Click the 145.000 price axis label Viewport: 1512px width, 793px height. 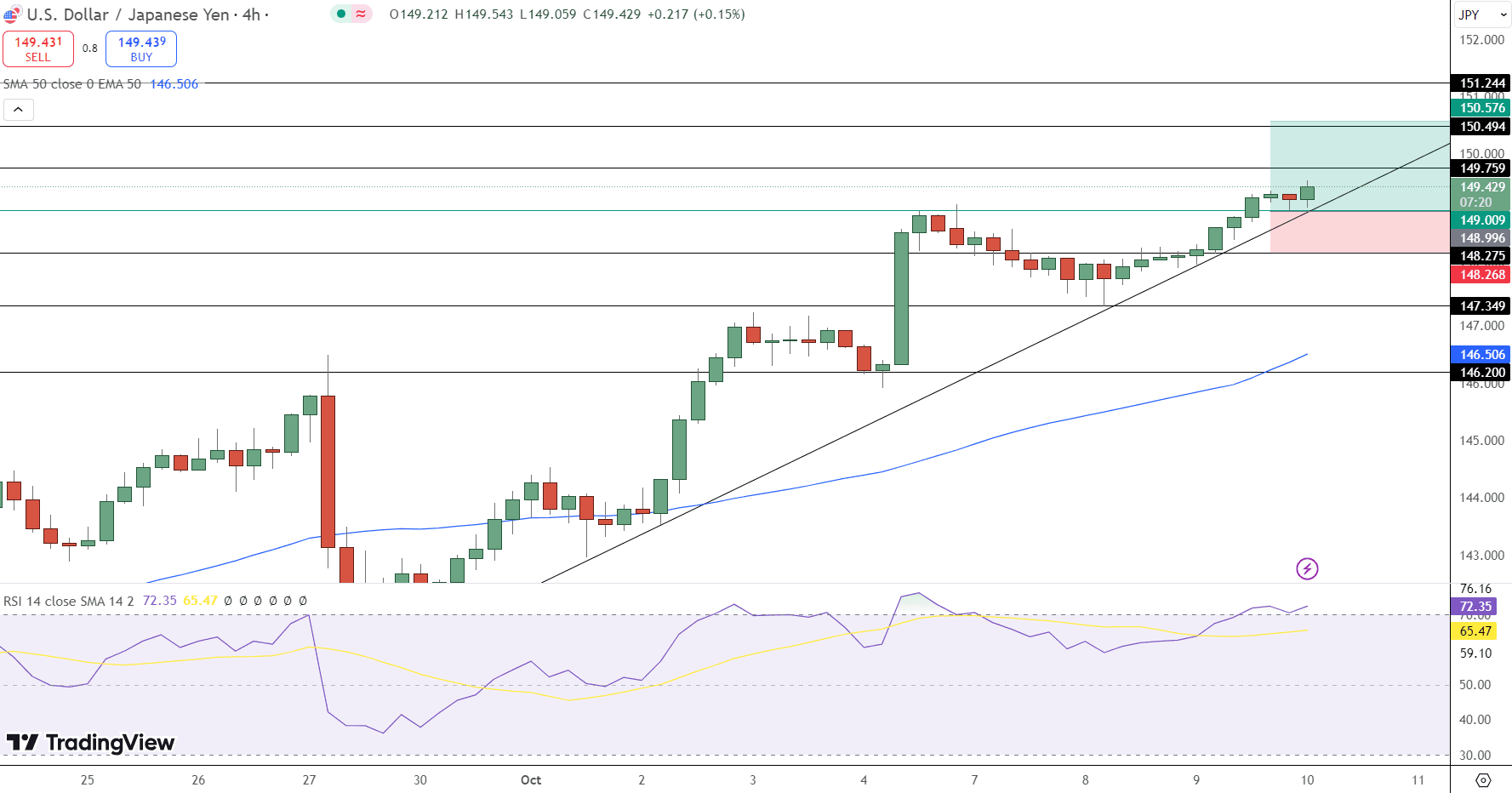[x=1481, y=441]
